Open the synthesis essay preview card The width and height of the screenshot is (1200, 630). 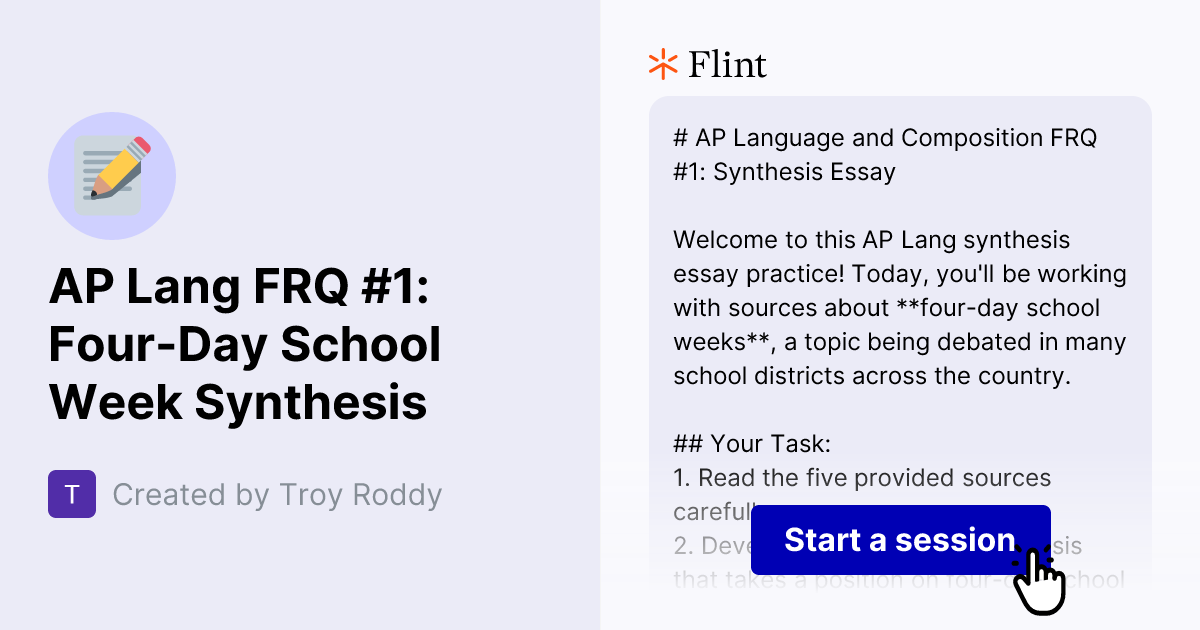[x=900, y=300]
